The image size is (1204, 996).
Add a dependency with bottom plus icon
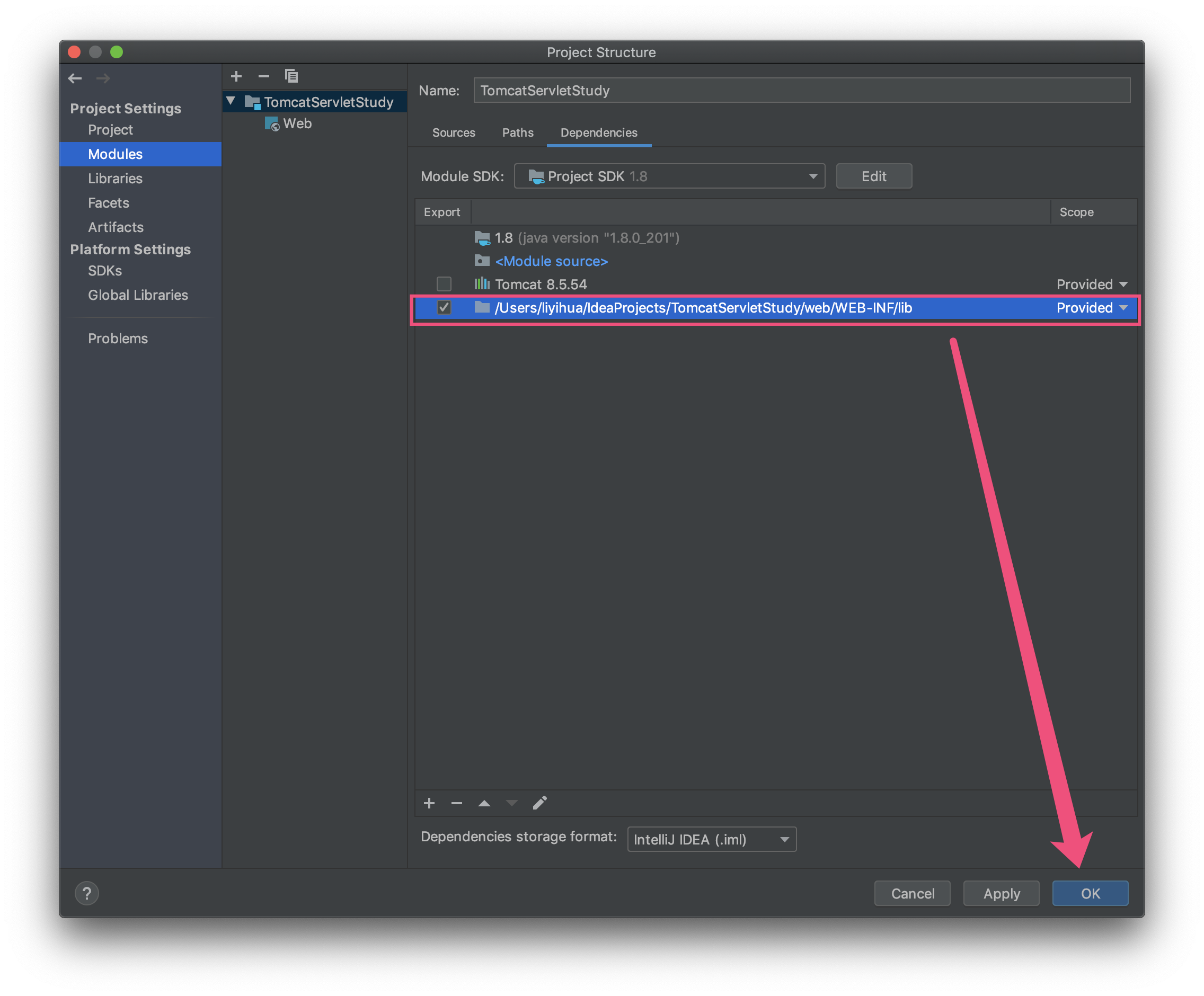(x=429, y=803)
